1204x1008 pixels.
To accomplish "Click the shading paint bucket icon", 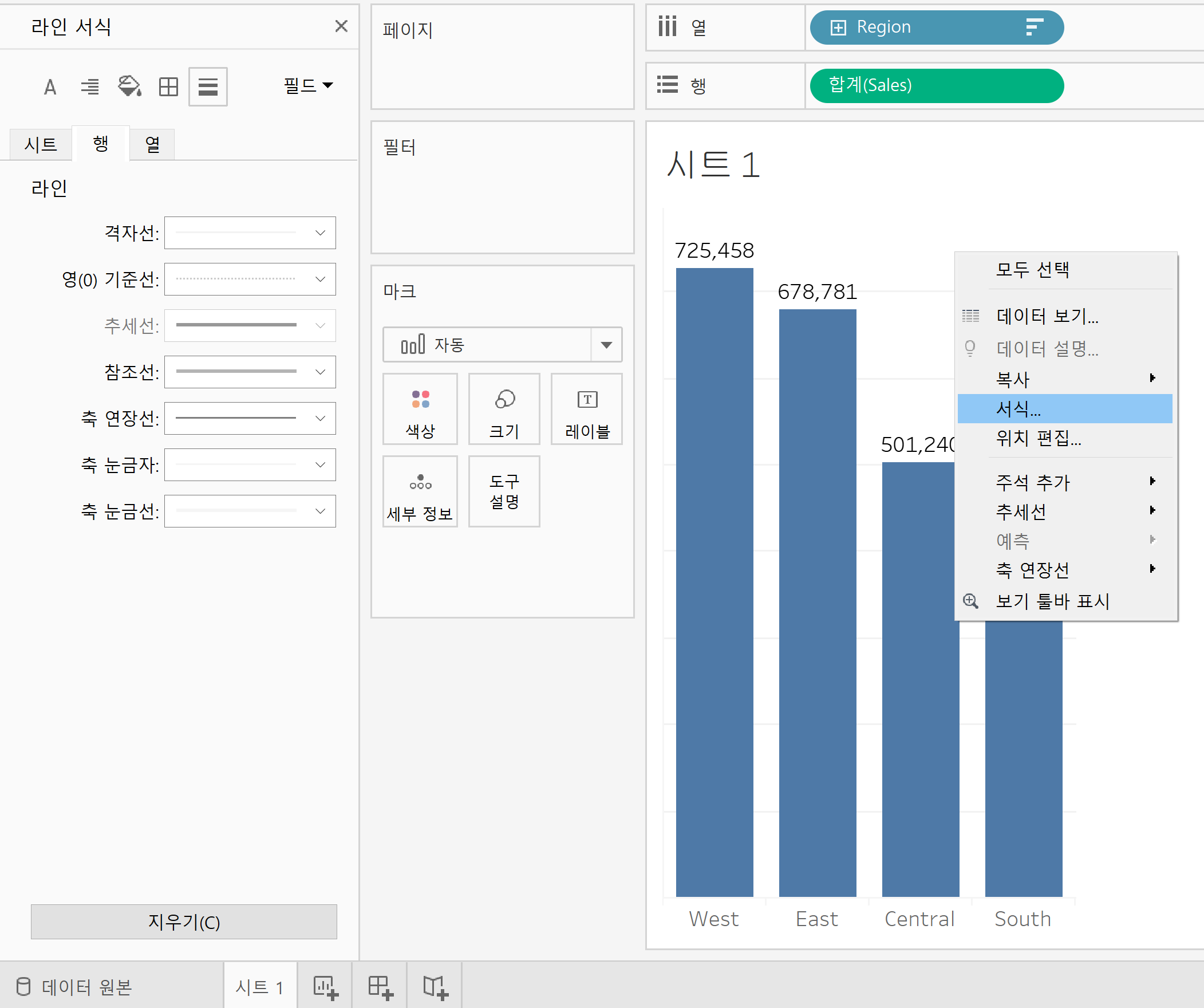I will coord(129,86).
